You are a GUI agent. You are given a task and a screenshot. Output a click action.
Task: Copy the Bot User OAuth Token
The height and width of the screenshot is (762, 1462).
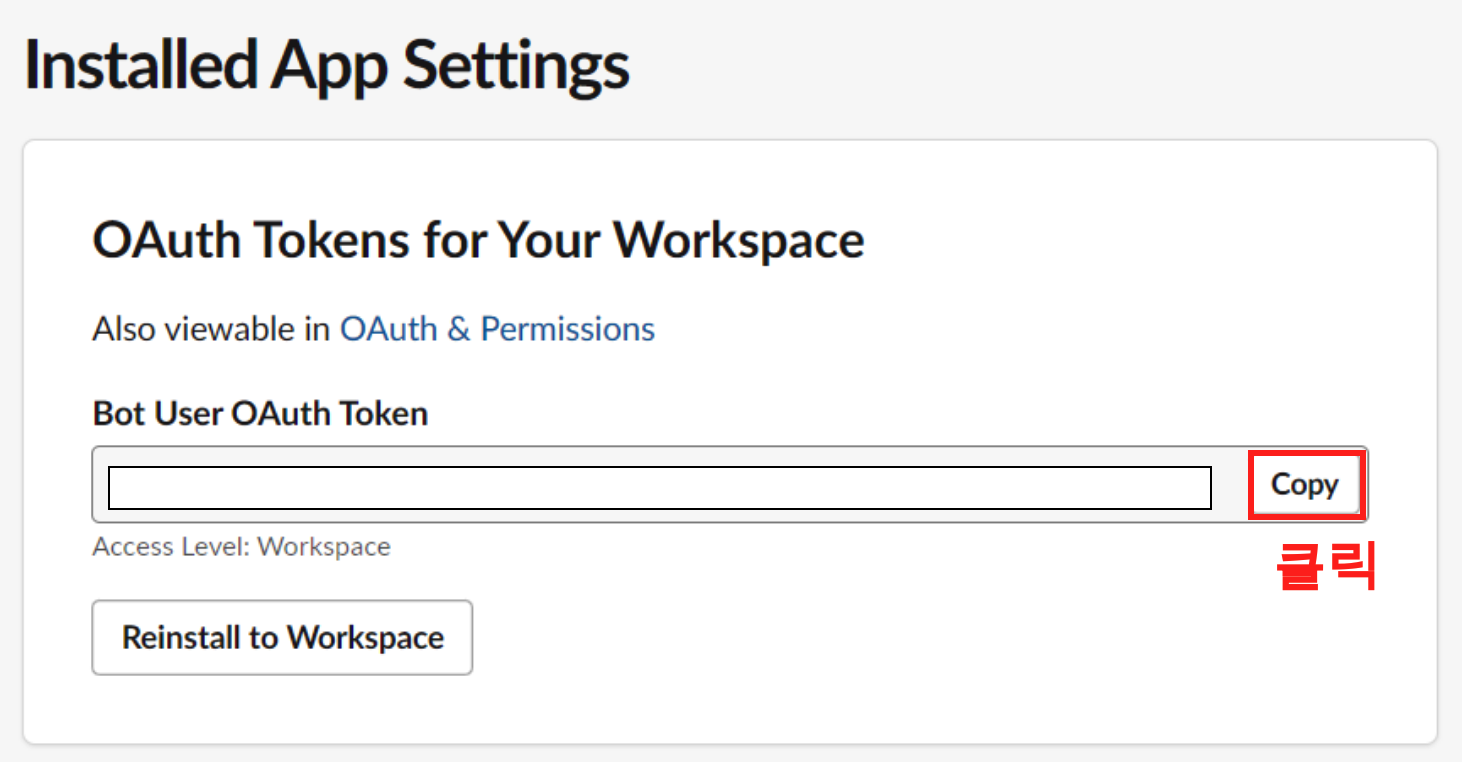(x=1304, y=485)
